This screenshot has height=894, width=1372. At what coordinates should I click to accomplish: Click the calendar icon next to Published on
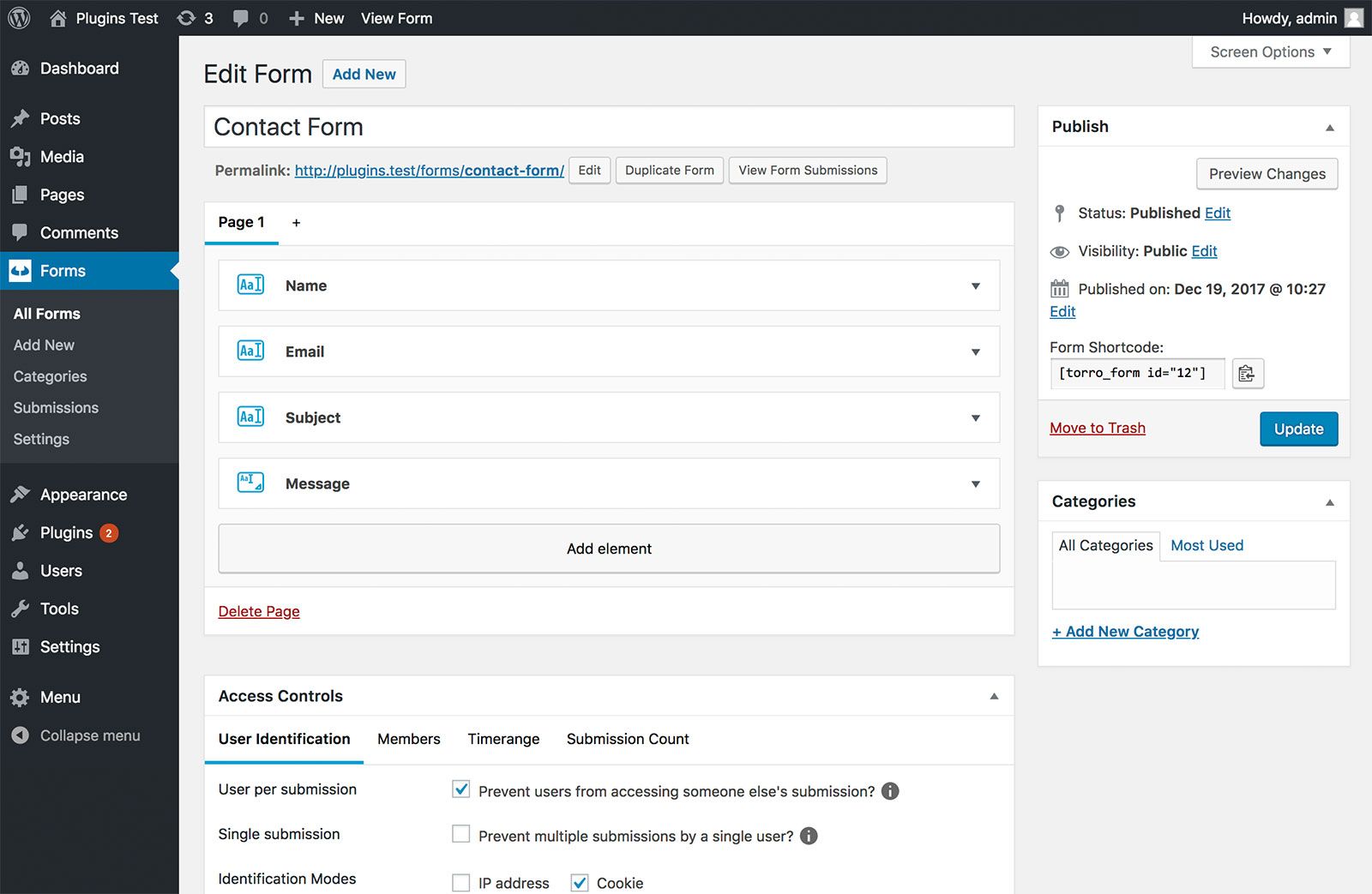[x=1061, y=289]
